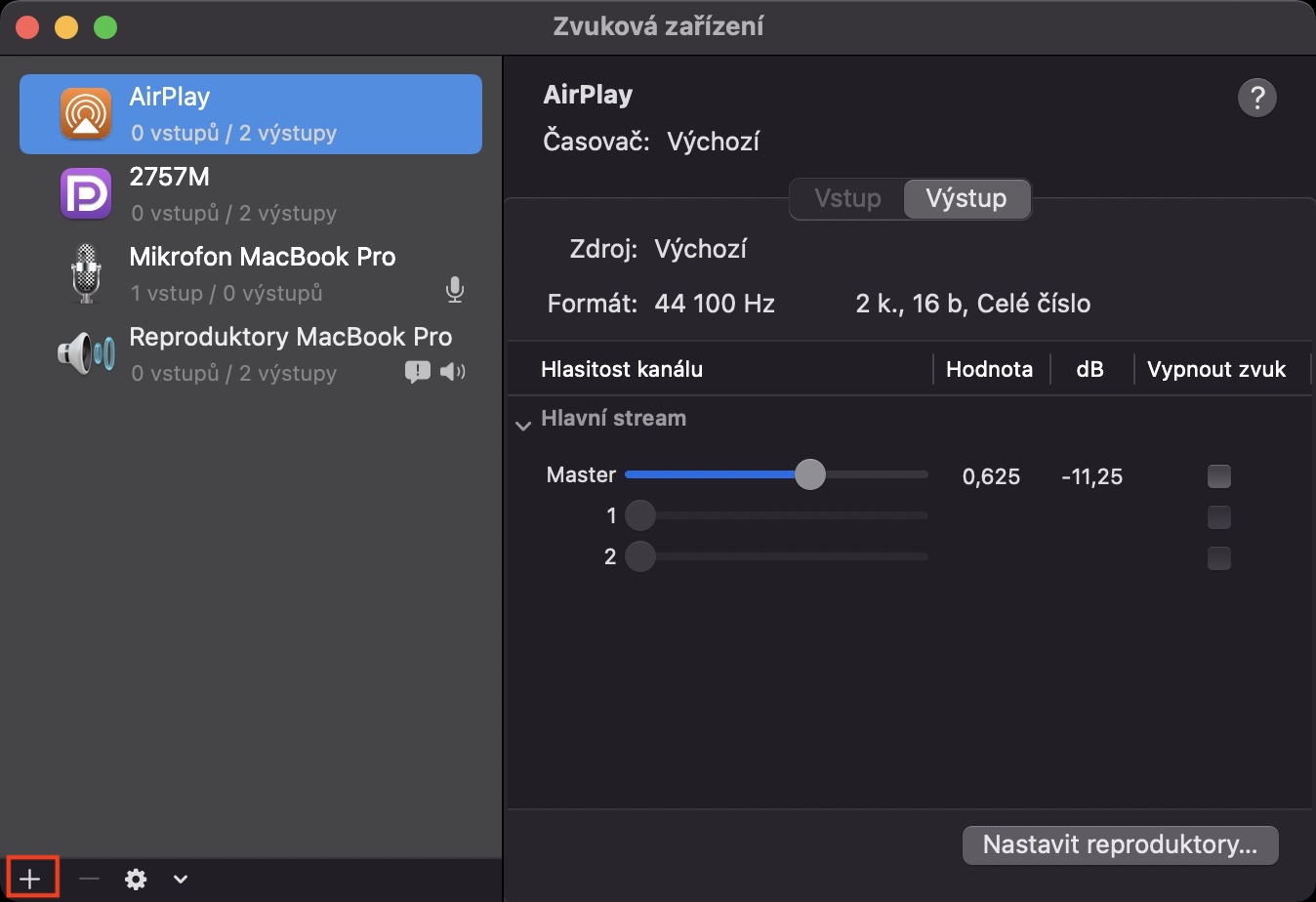Click the Hodnota column header
This screenshot has width=1316, height=902.
[989, 369]
